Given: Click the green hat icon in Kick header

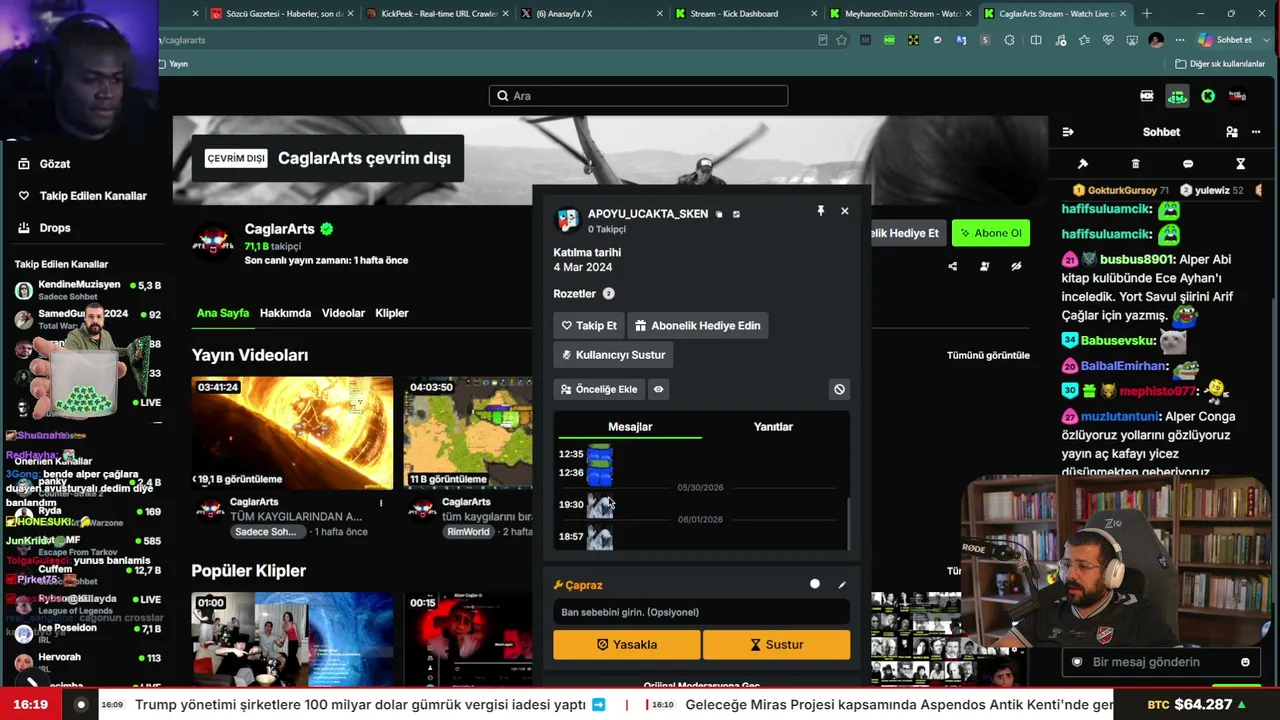Looking at the screenshot, I should coord(1177,96).
